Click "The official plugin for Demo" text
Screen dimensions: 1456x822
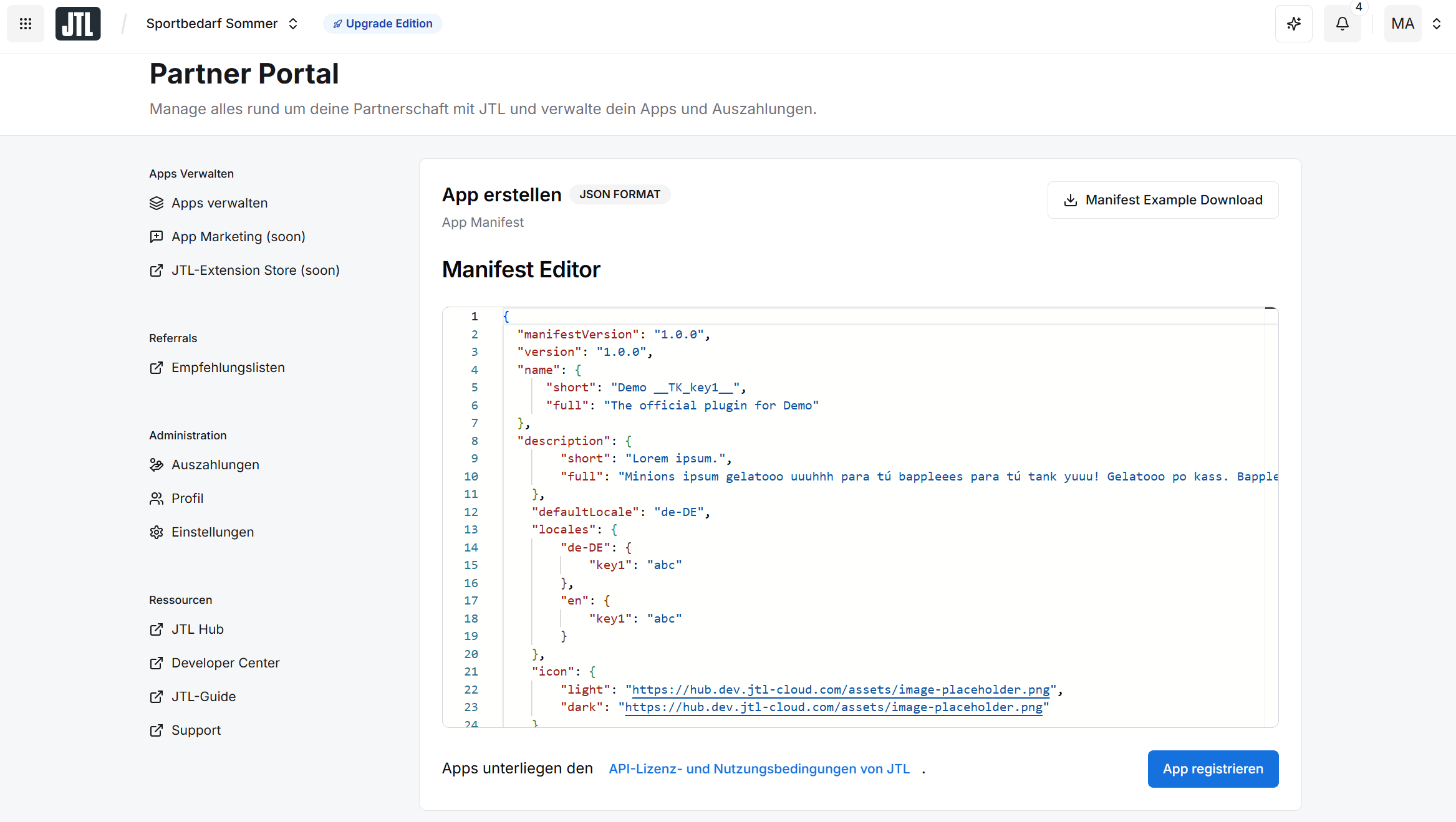coord(711,406)
